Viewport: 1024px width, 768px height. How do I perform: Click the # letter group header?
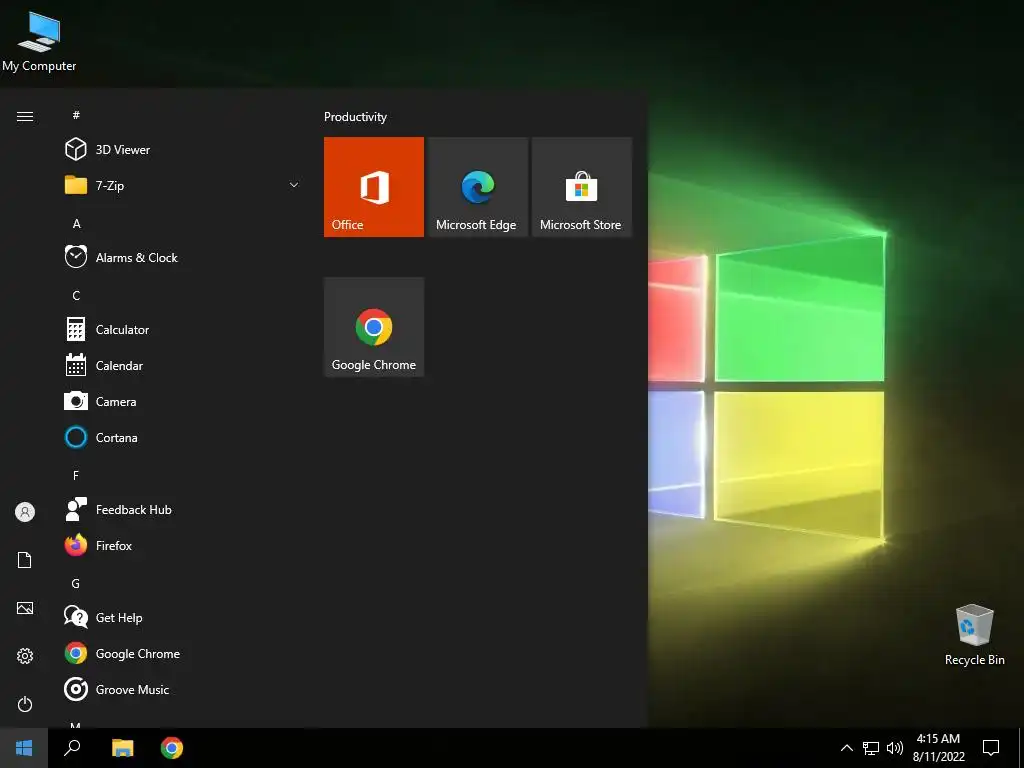76,115
